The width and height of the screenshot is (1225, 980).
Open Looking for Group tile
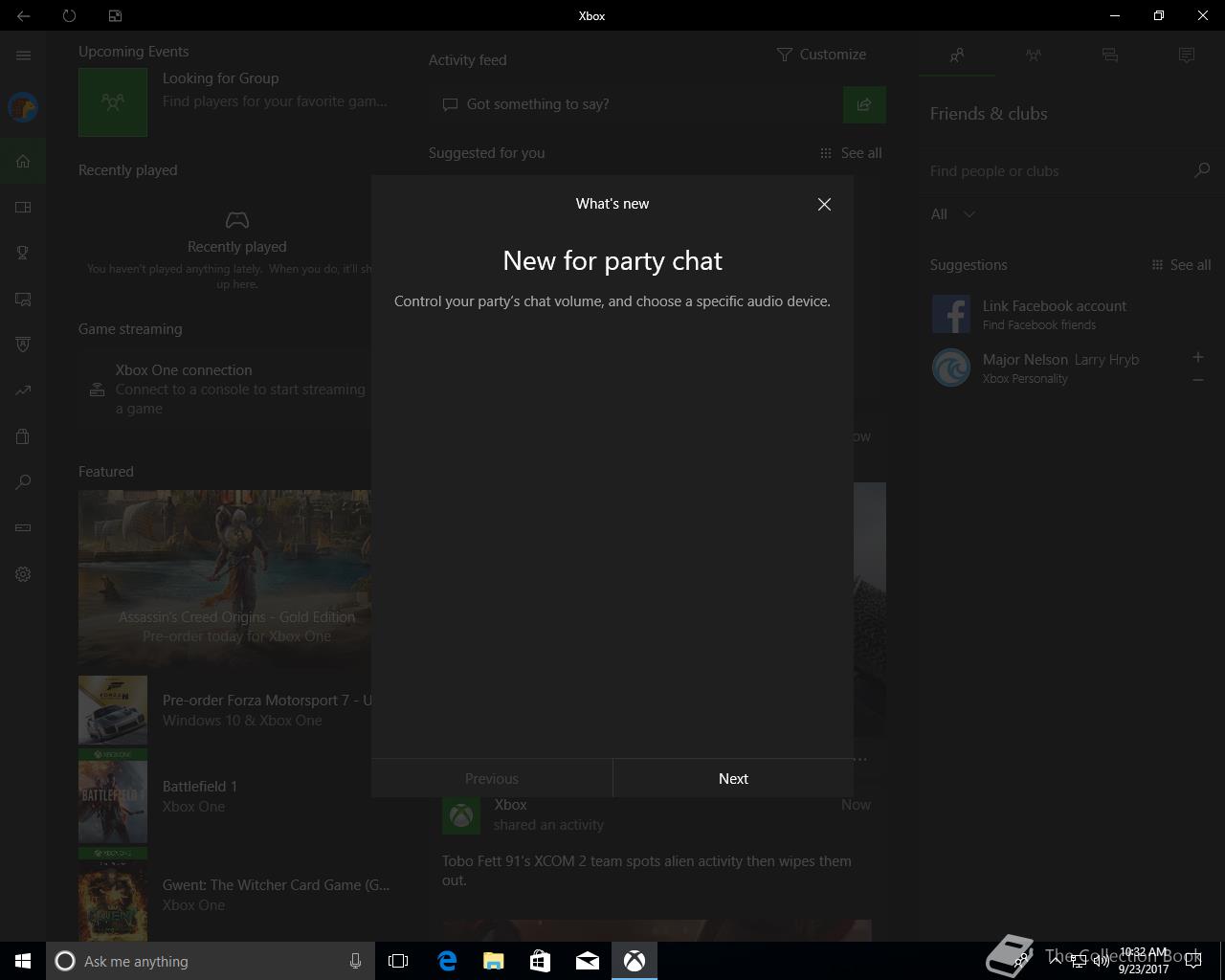pos(234,101)
